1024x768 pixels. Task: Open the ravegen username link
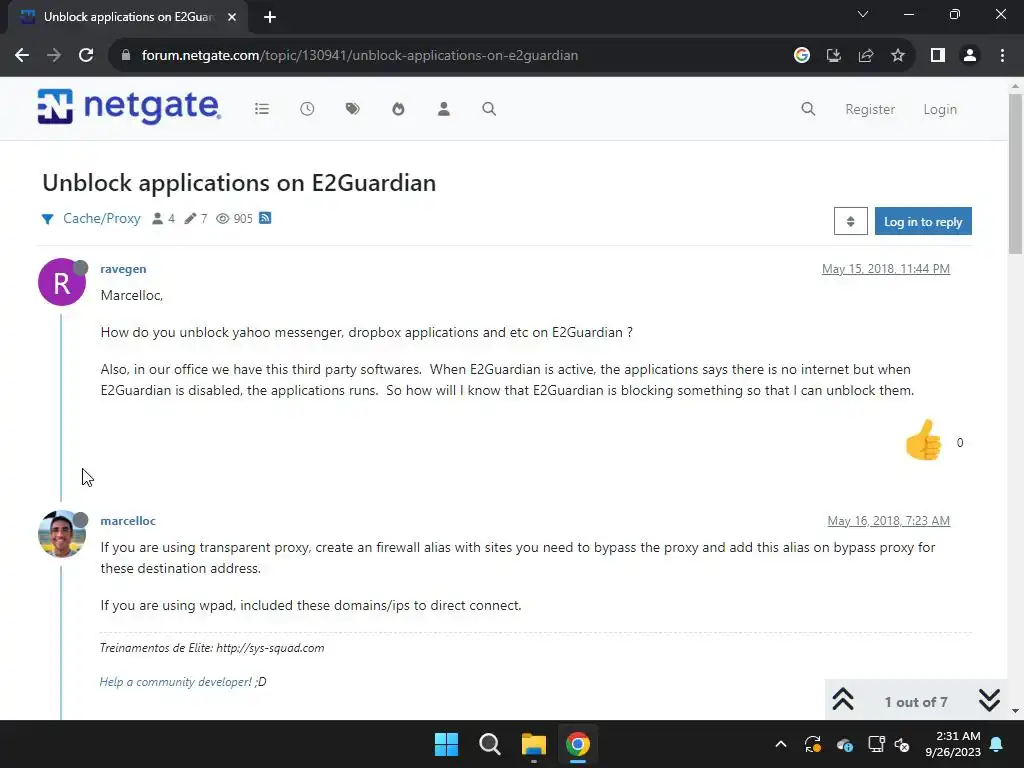[123, 269]
